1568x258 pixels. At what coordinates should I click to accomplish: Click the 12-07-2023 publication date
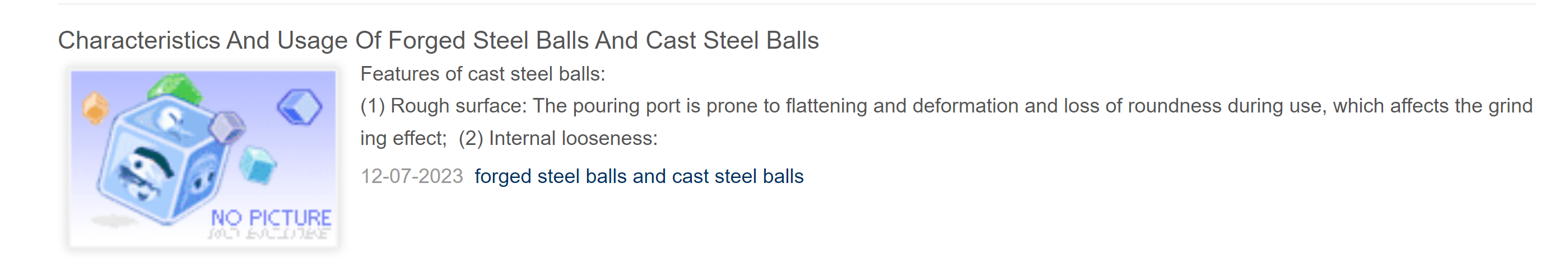412,176
